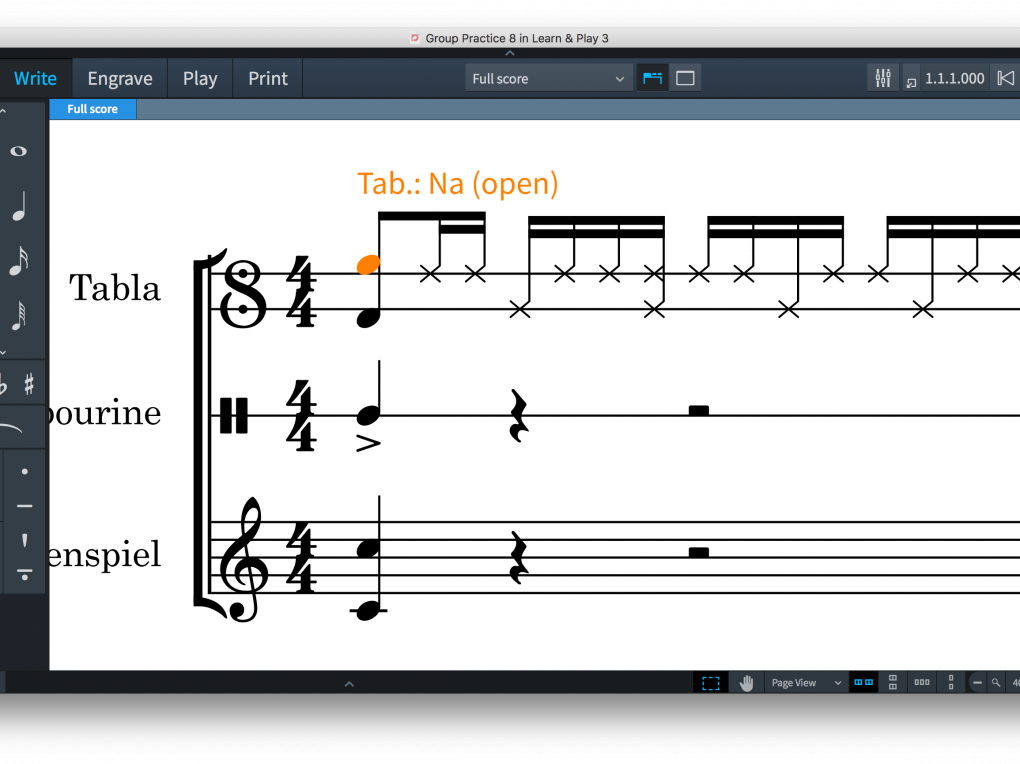Toggle hide panels full-screen view button
This screenshot has height=764, width=1020.
pos(685,79)
